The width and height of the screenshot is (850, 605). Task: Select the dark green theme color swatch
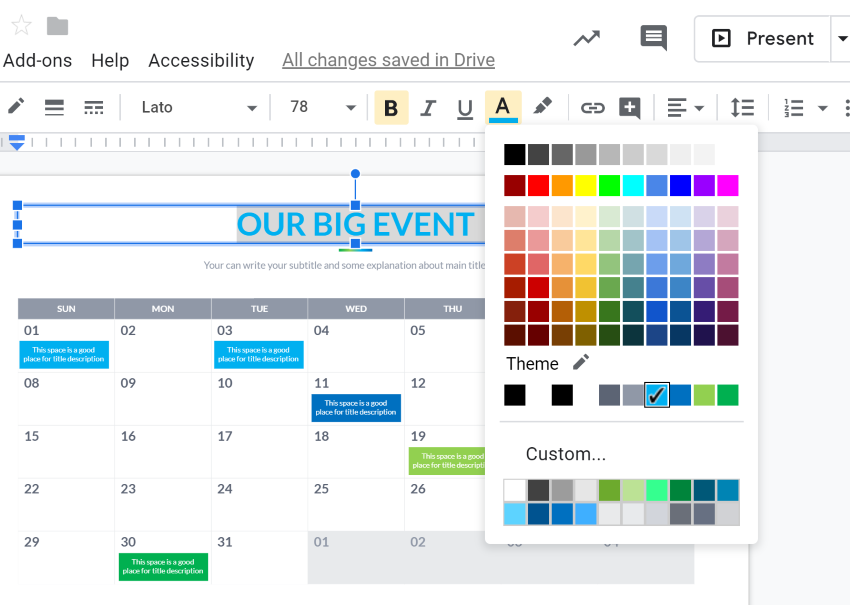[x=728, y=395]
